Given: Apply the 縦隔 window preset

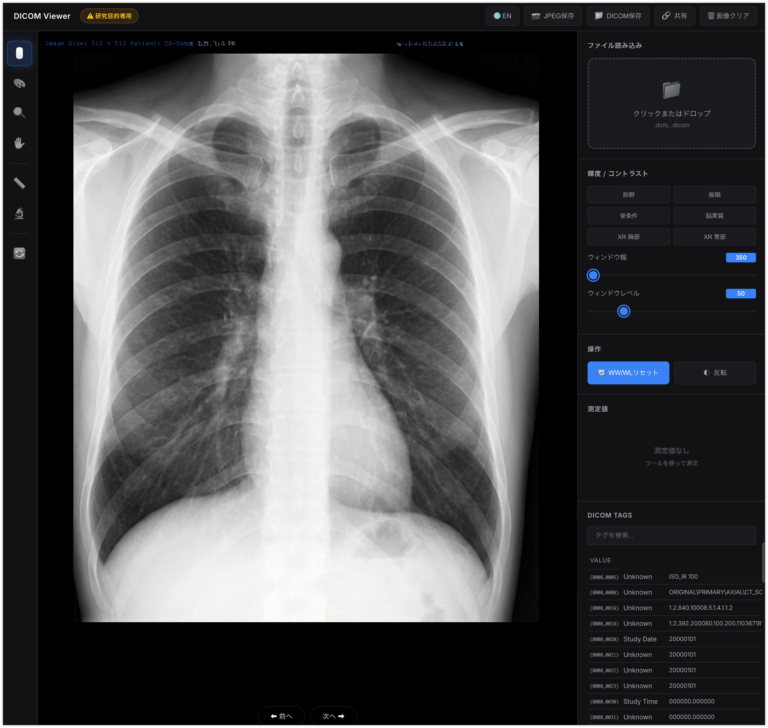Looking at the screenshot, I should pos(714,194).
